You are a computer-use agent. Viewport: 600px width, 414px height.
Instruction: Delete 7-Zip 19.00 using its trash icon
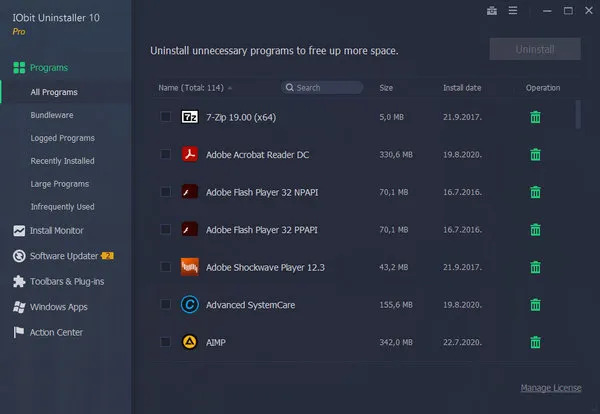(x=535, y=117)
